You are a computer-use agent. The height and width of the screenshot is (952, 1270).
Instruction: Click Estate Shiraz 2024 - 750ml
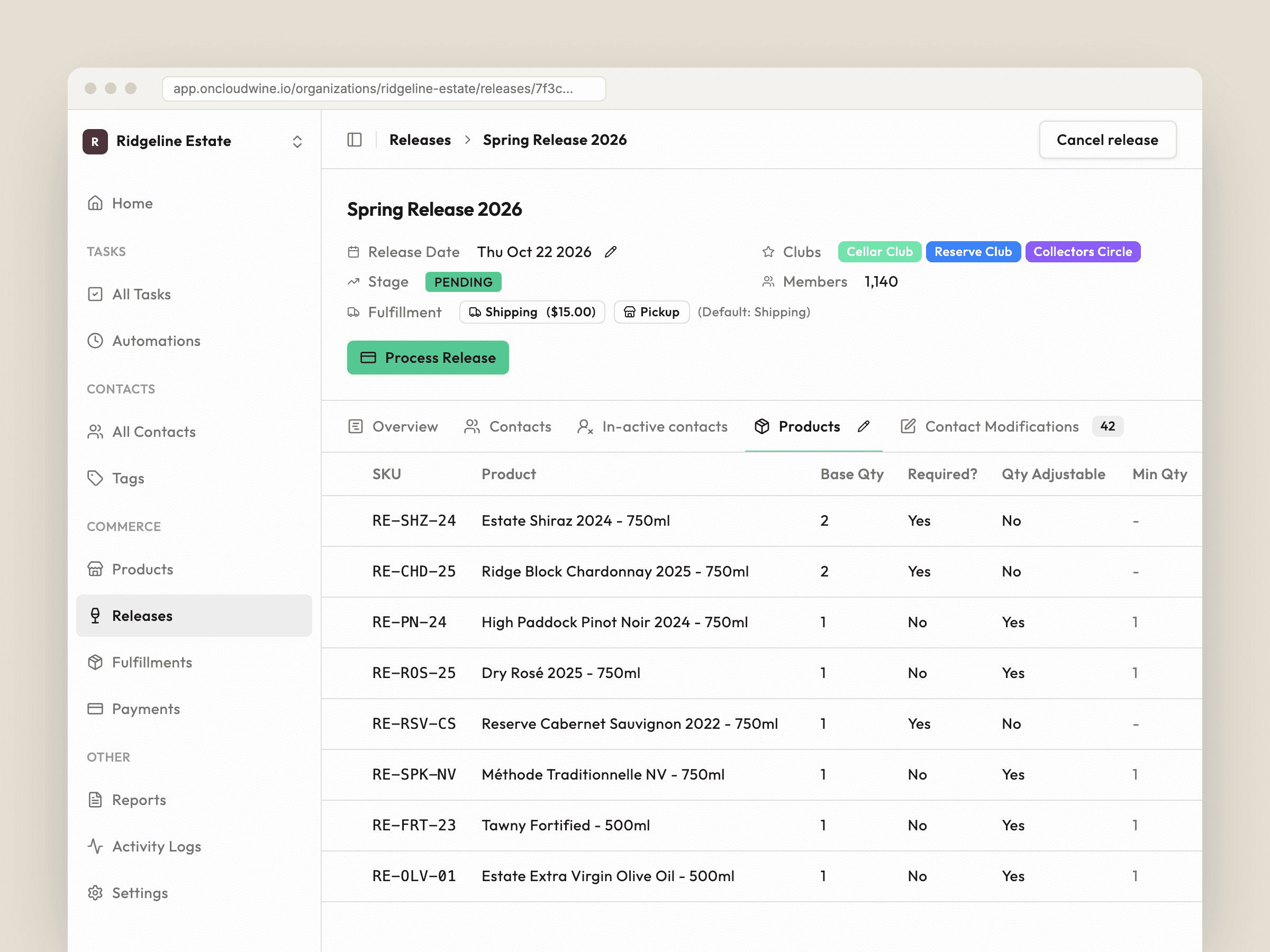[576, 520]
